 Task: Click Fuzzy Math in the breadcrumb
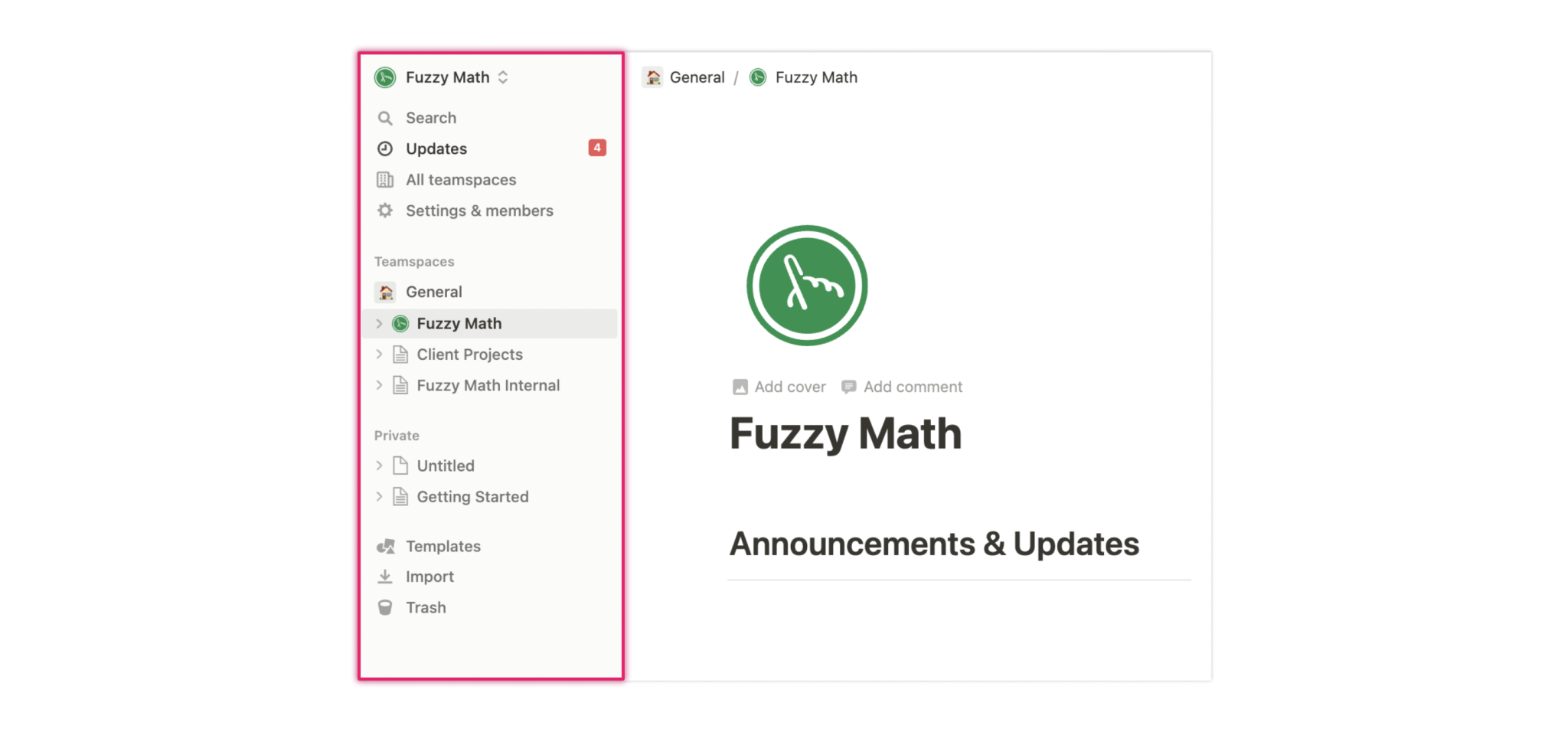pyautogui.click(x=815, y=77)
